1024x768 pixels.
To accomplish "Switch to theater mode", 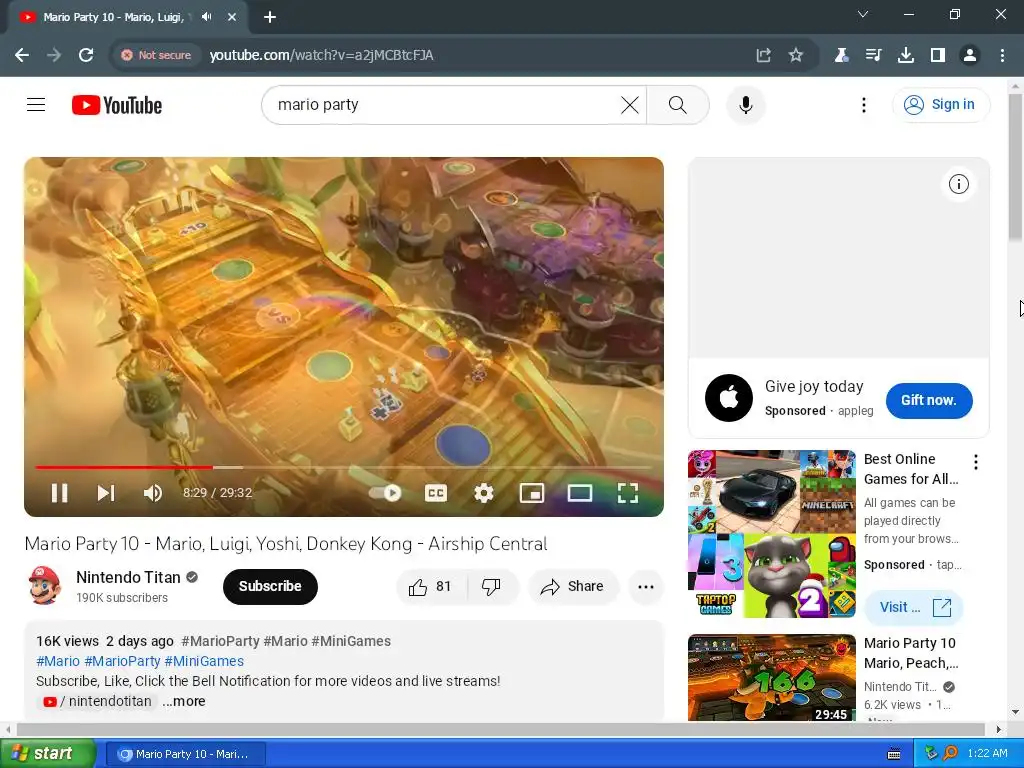I will tap(580, 493).
